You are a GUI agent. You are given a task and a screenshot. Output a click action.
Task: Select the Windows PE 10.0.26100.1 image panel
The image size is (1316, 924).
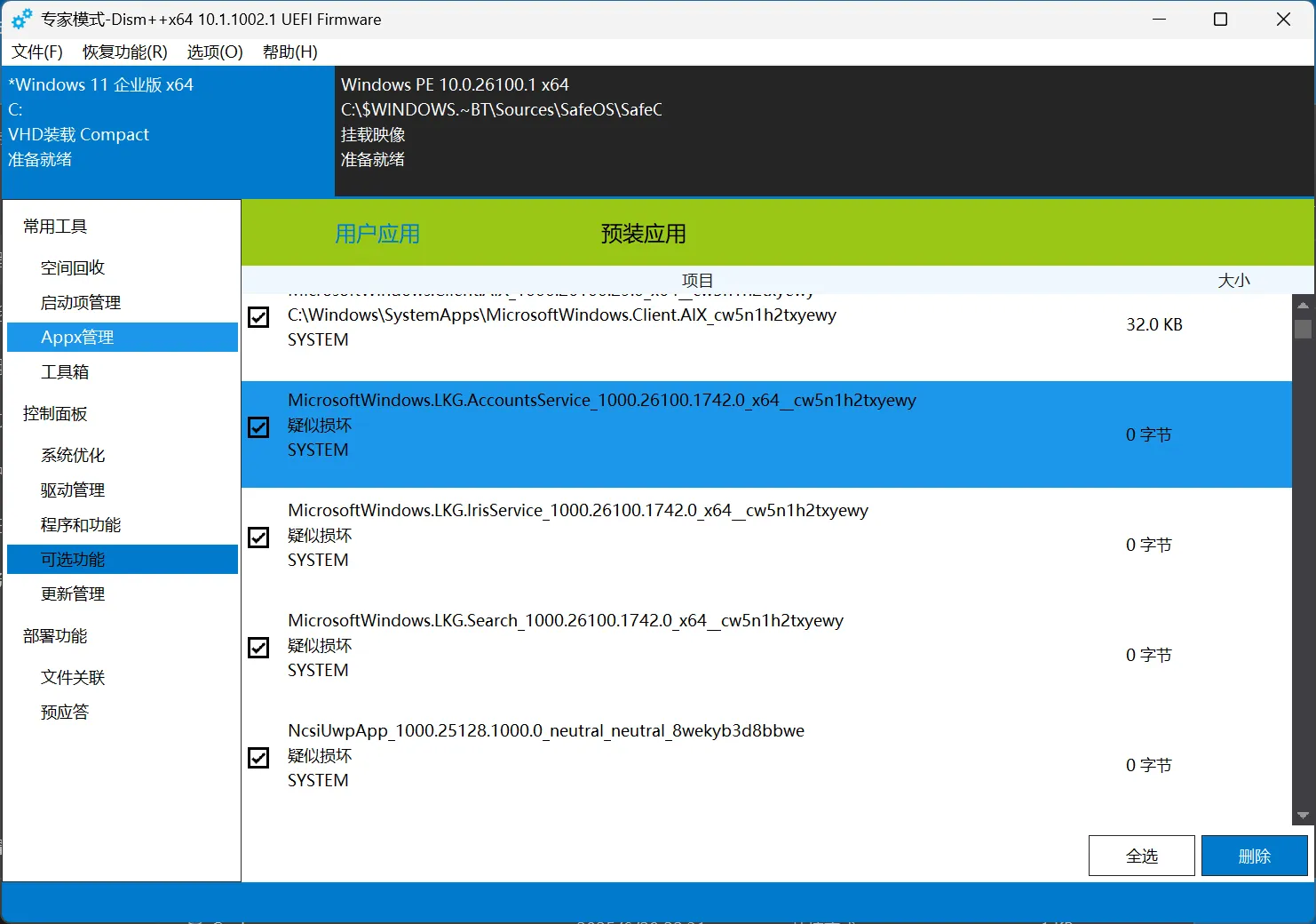(x=822, y=131)
